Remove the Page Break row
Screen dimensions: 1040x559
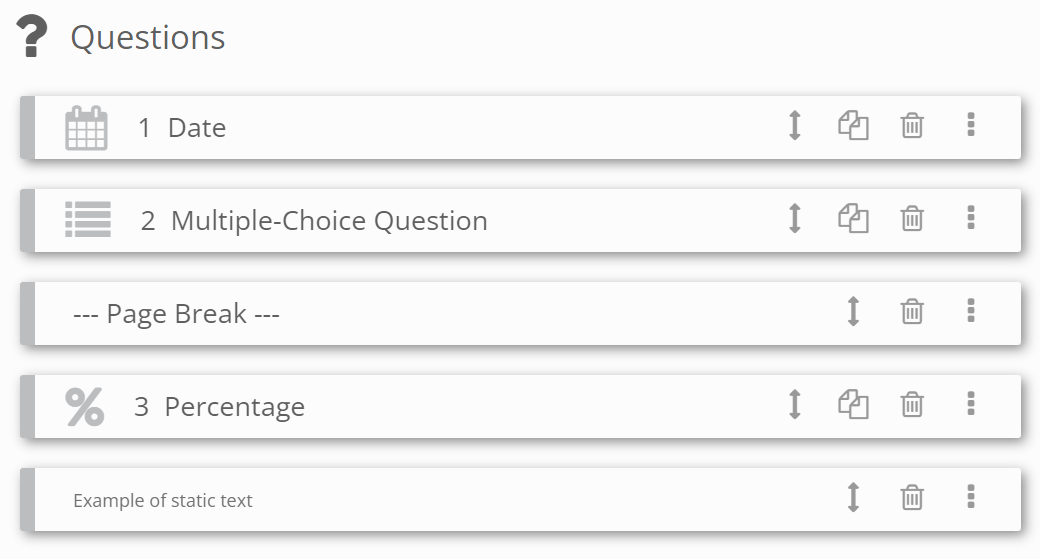pos(912,312)
